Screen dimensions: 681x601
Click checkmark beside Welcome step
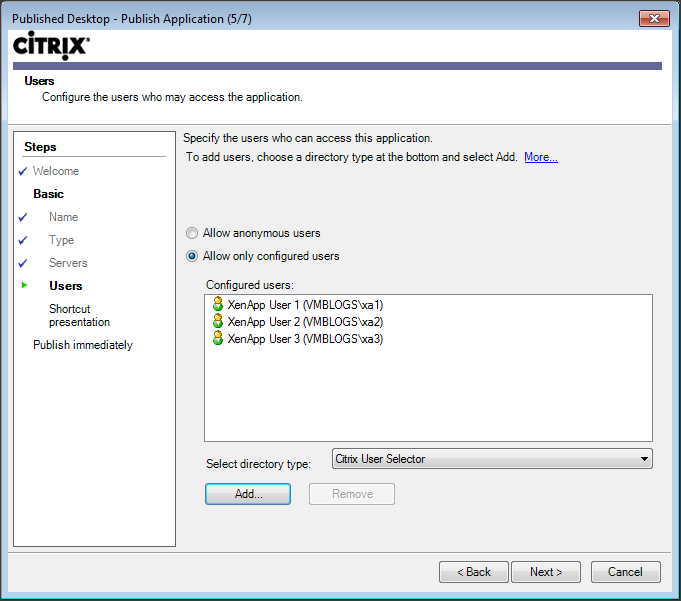click(x=23, y=172)
